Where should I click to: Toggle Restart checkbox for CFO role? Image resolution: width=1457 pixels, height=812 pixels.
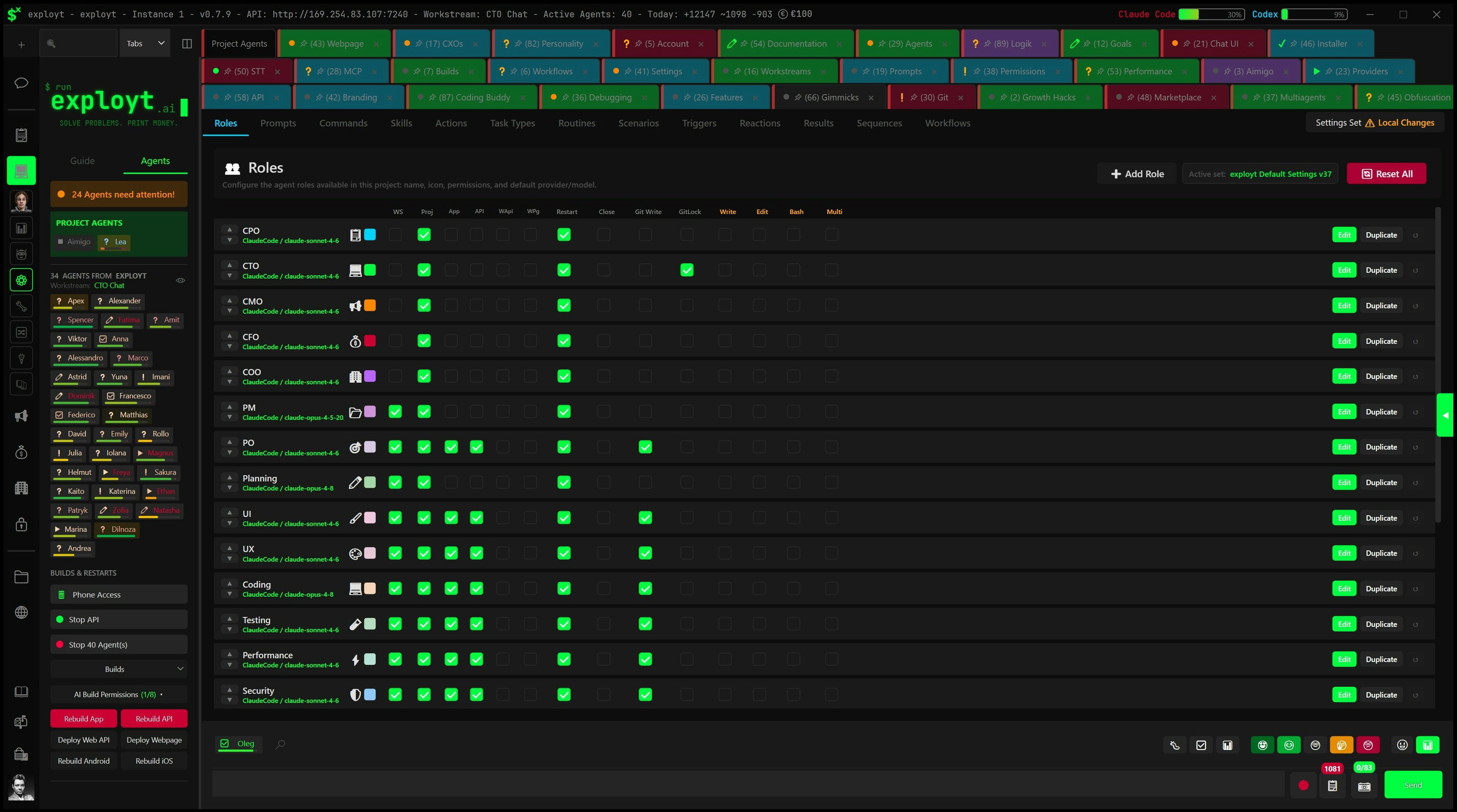point(563,341)
